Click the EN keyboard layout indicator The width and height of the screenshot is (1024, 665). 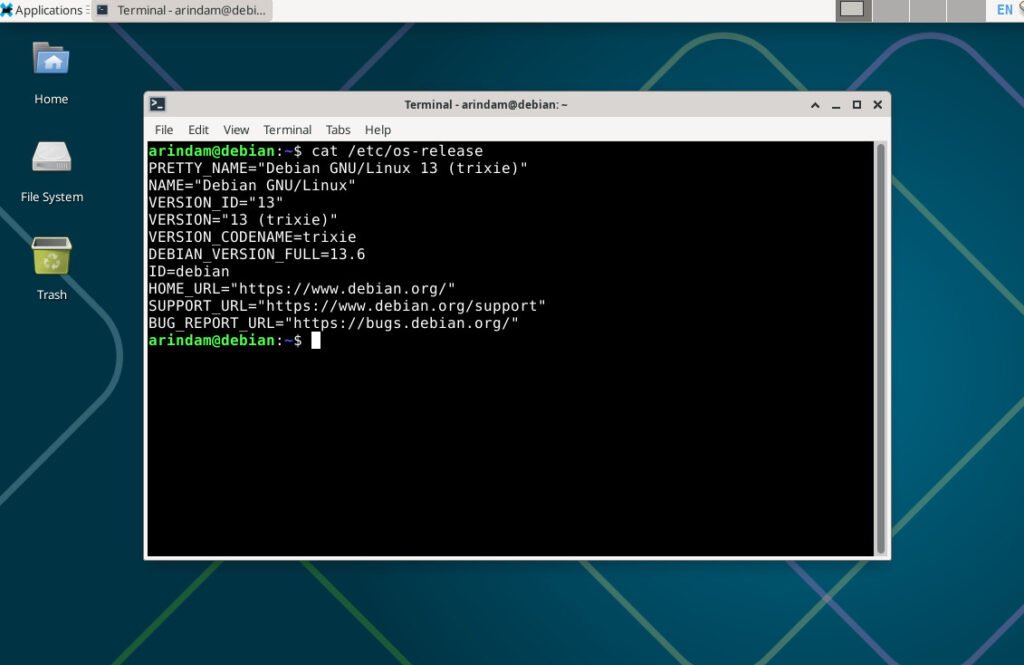[1004, 10]
